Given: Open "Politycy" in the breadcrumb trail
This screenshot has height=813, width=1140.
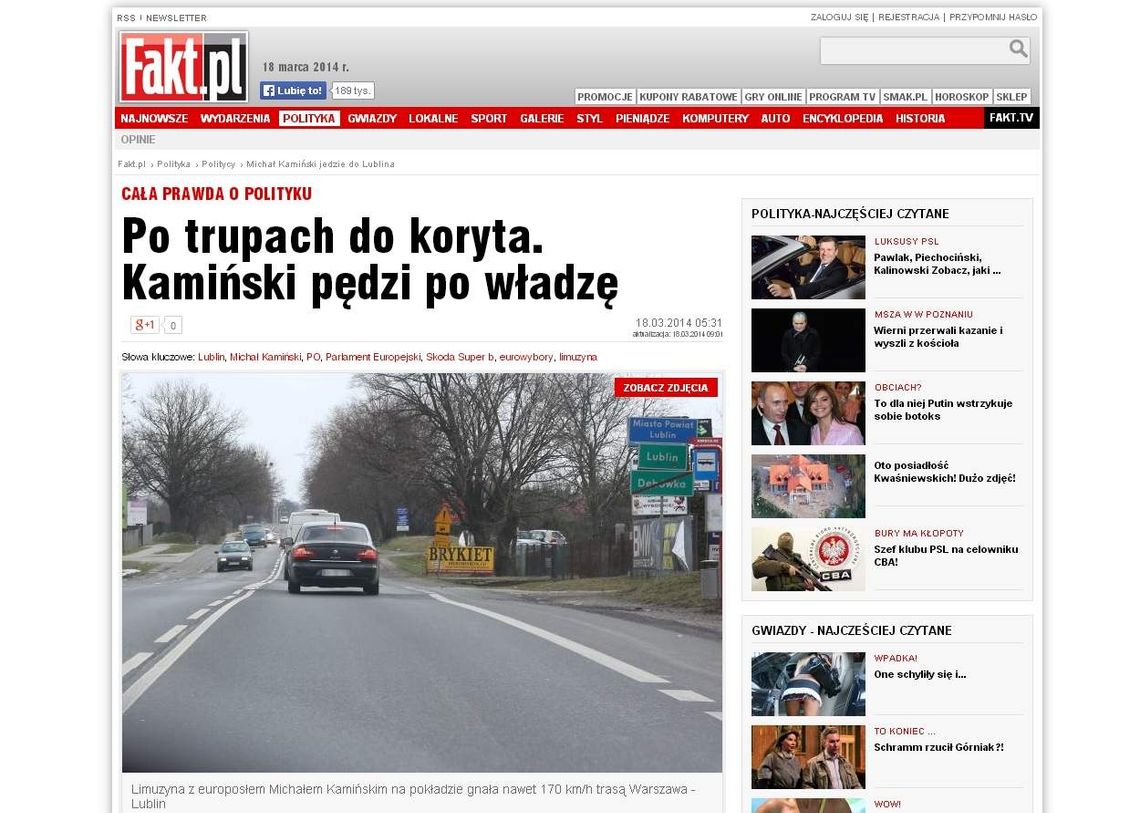Looking at the screenshot, I should (220, 163).
